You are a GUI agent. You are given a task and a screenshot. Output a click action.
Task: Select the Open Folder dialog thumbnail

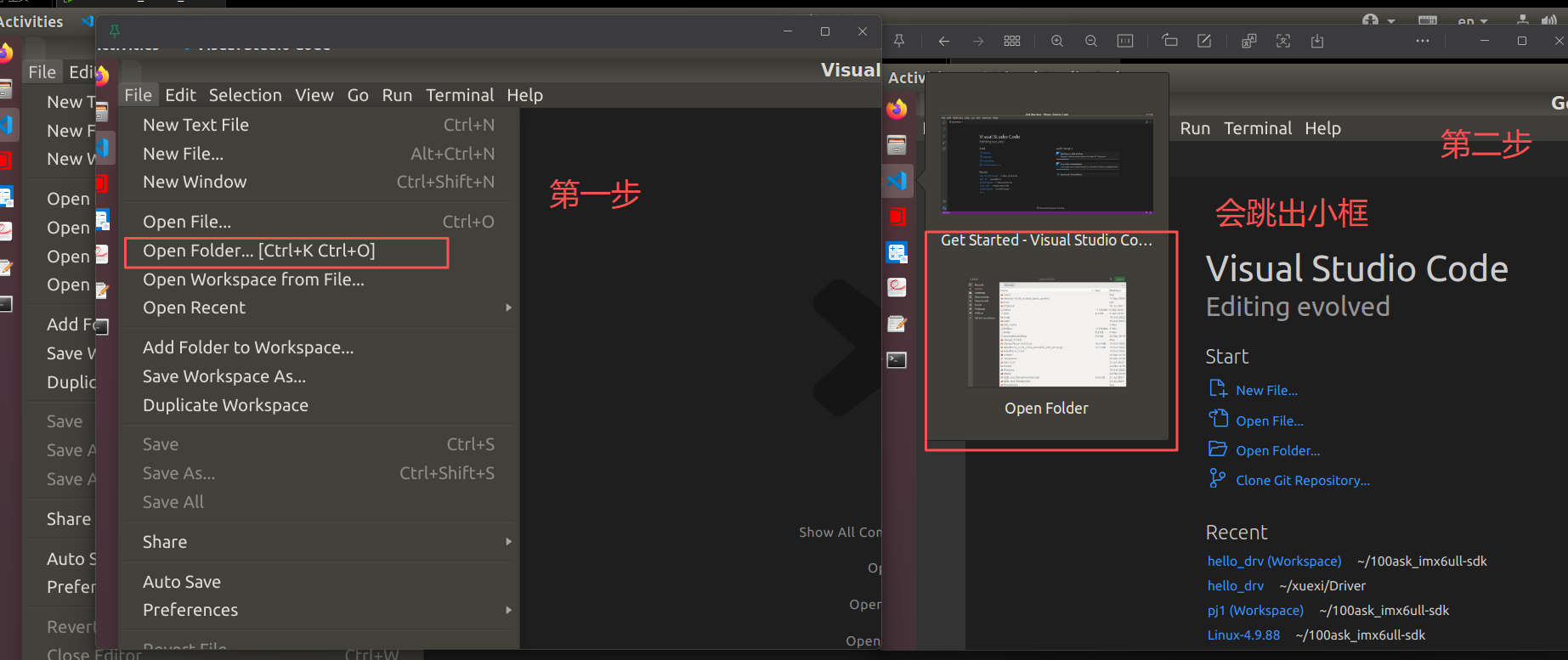1047,332
